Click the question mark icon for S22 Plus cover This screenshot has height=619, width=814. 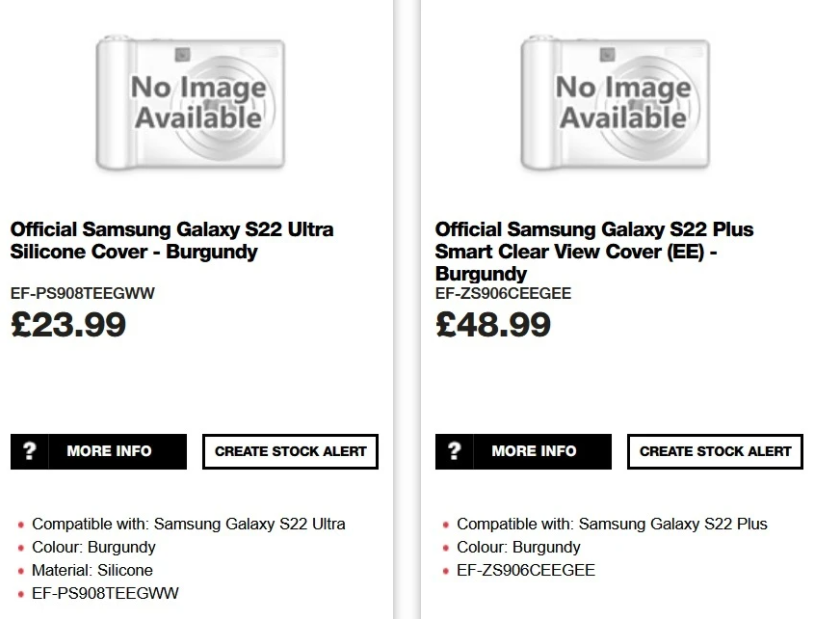click(x=454, y=451)
